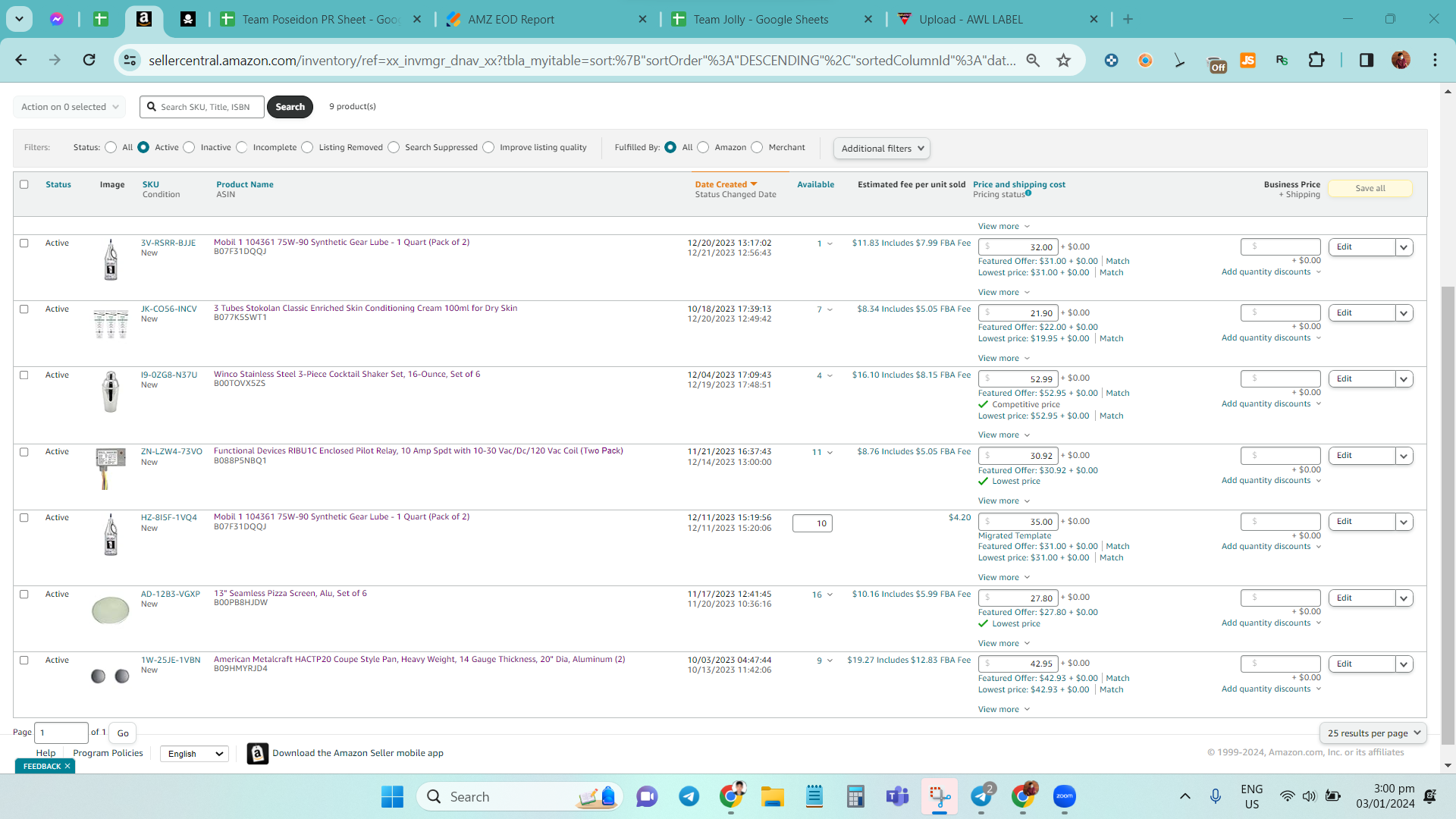The height and width of the screenshot is (819, 1456).
Task: Open Calculator from the taskbar
Action: tap(855, 796)
